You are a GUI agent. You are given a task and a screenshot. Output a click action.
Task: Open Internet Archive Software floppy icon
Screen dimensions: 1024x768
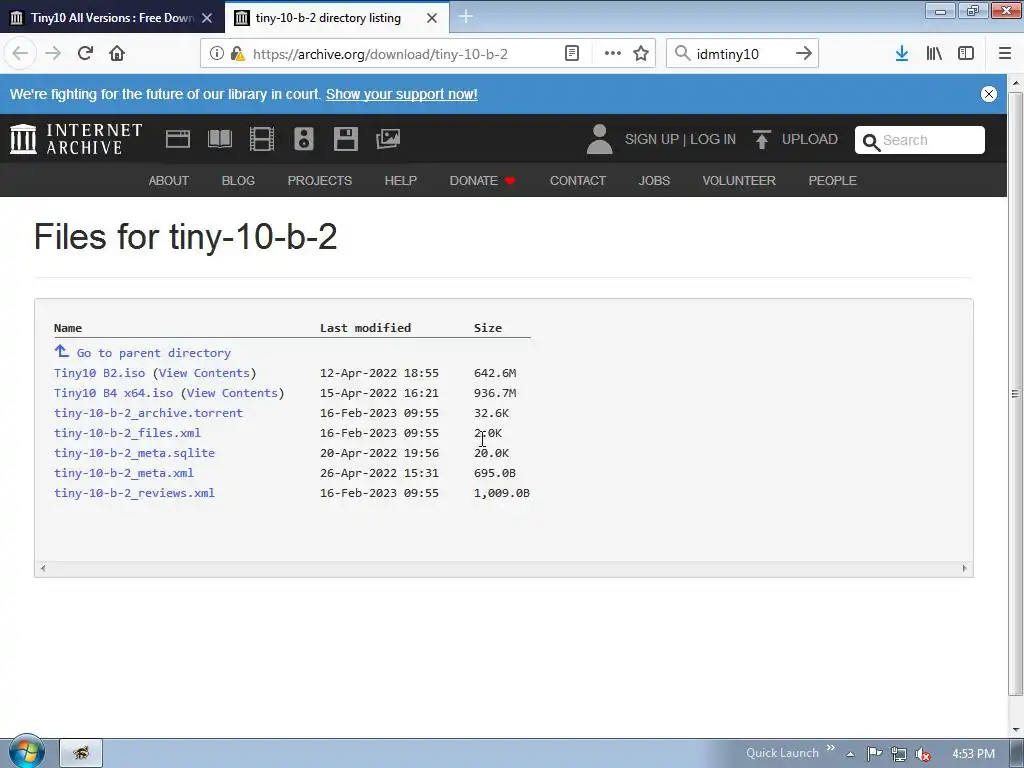(x=345, y=139)
